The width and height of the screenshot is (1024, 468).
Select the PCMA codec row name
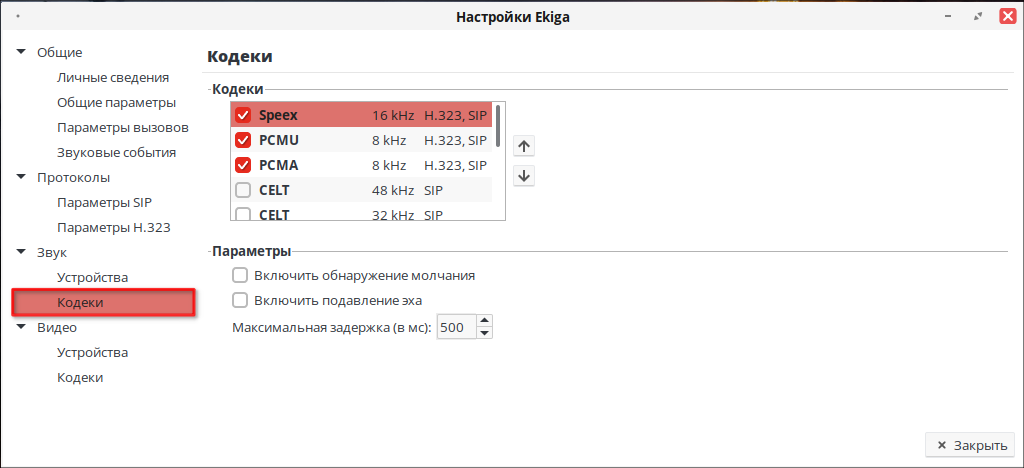click(279, 165)
